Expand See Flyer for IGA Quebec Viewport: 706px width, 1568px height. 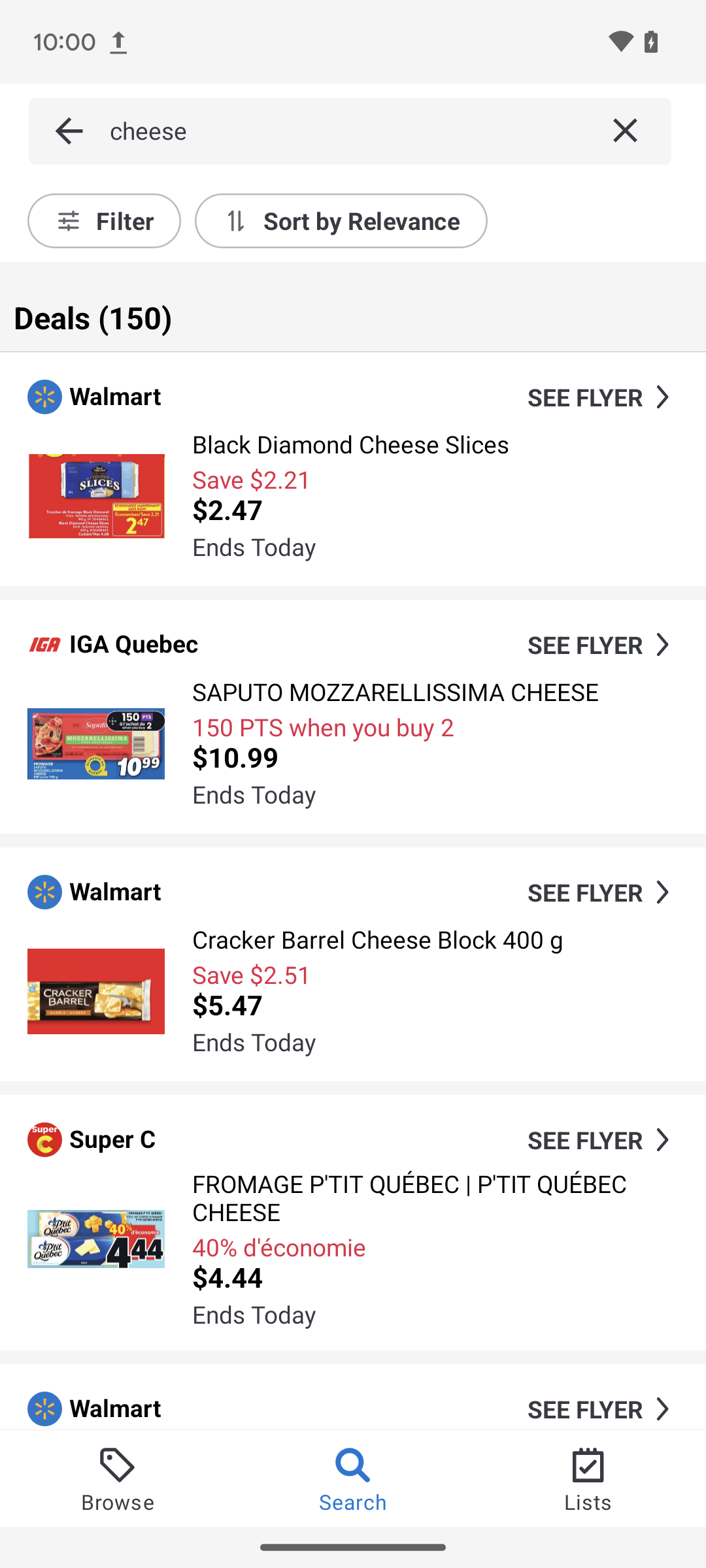(x=598, y=645)
